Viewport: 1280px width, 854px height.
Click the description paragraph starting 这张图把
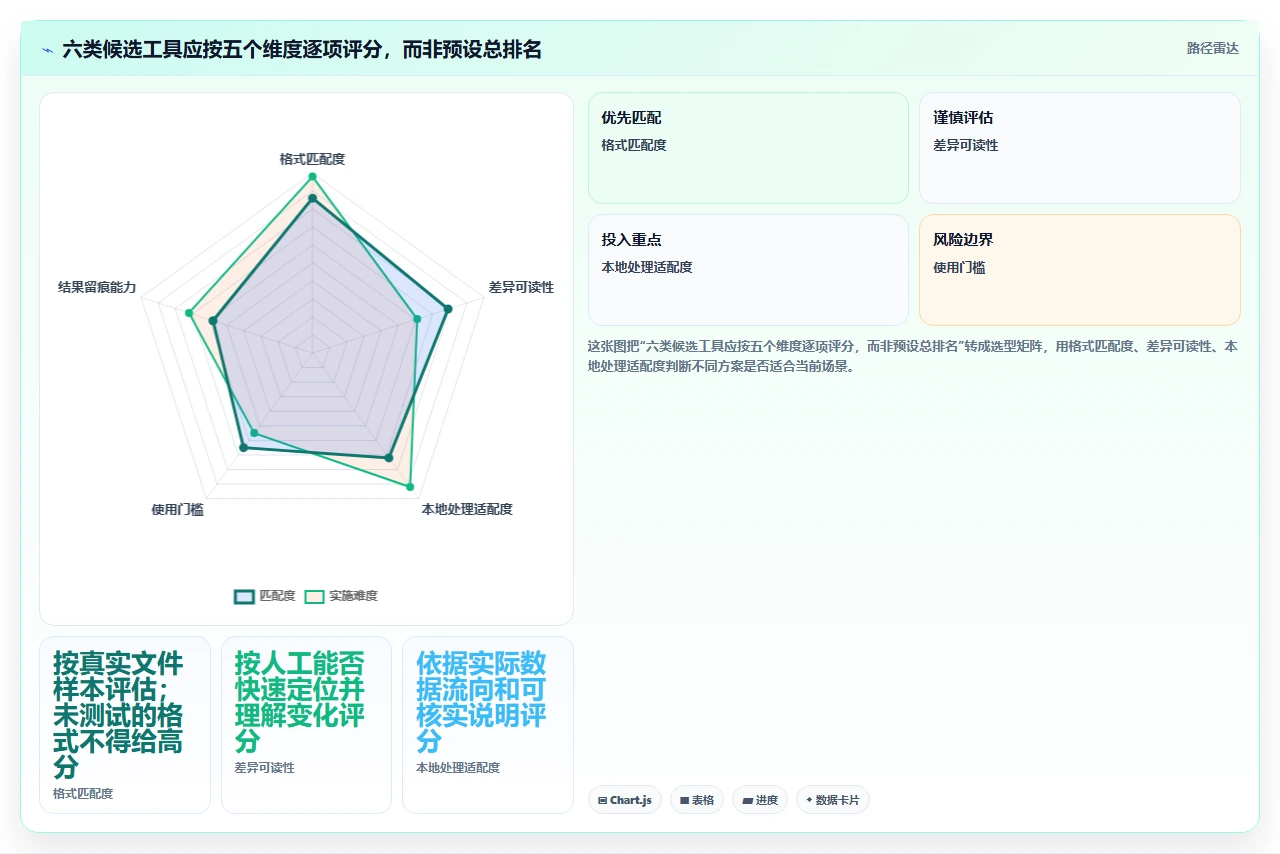(x=913, y=356)
